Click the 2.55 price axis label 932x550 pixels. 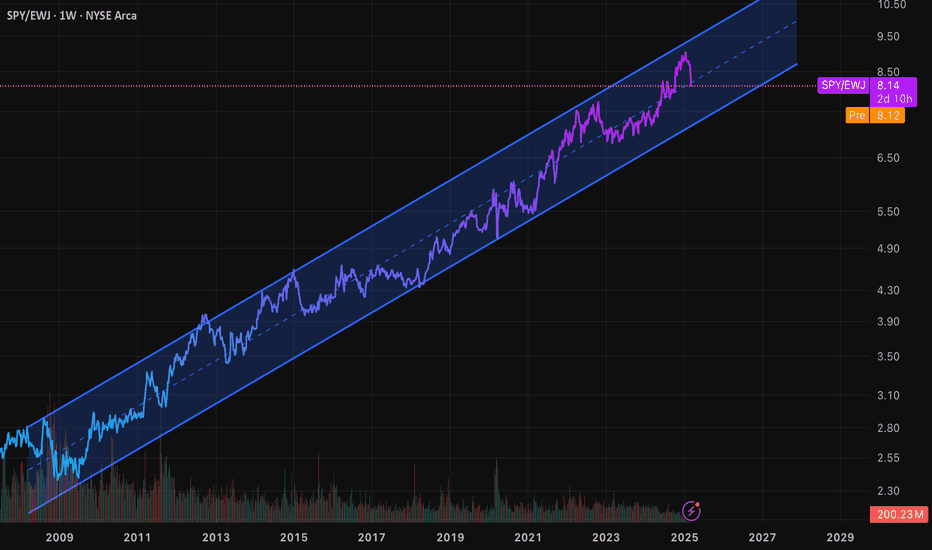[x=888, y=458]
